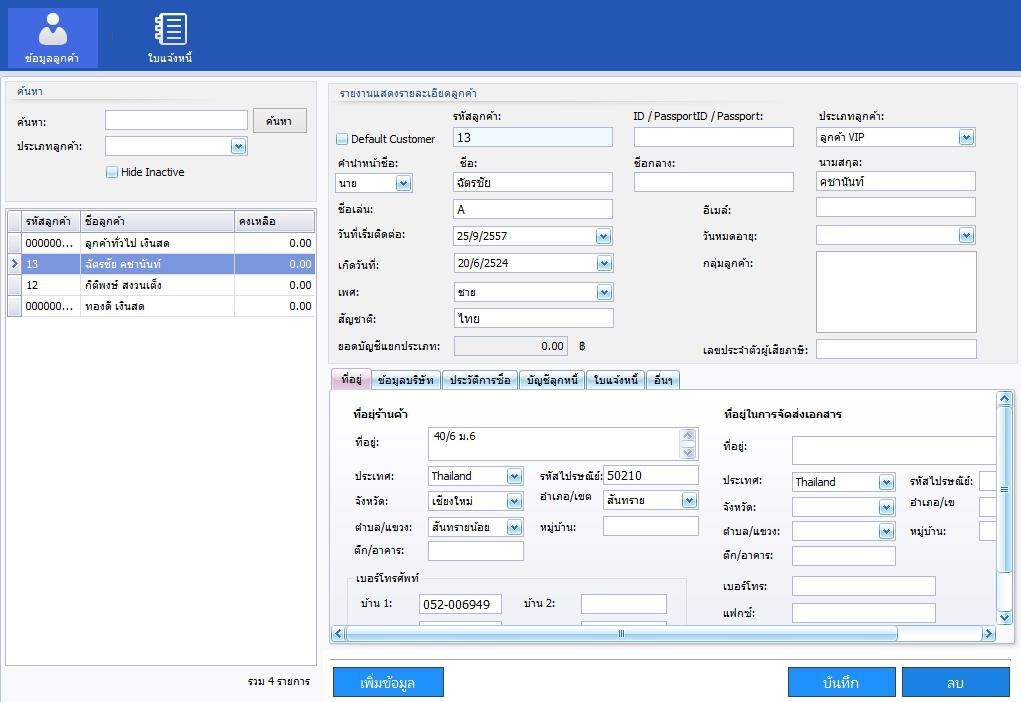Expand the ประเภทลูกค้า dropdown showing ลูกค้า VIP

point(965,137)
